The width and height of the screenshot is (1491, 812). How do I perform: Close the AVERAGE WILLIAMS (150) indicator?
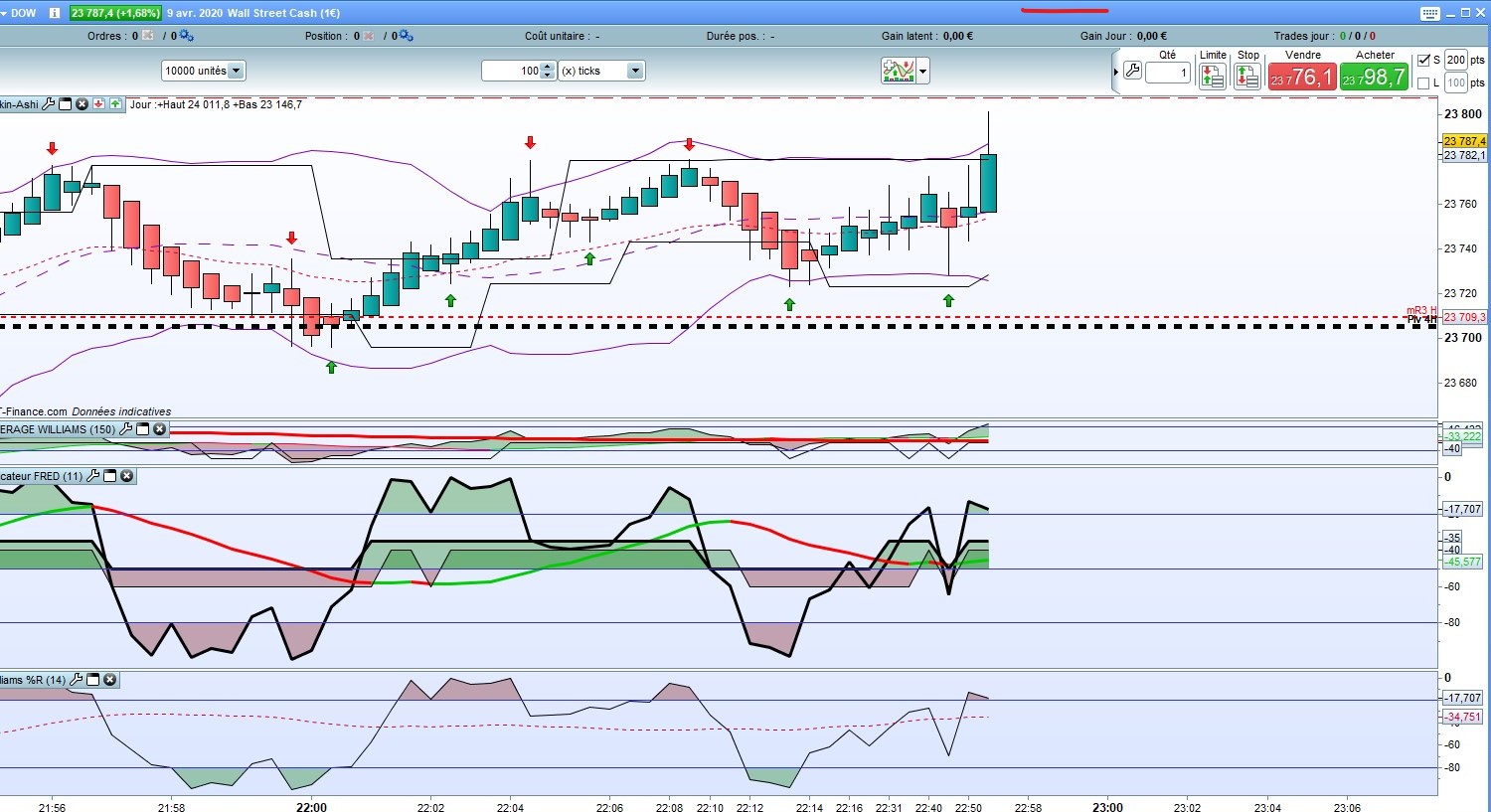[x=159, y=429]
